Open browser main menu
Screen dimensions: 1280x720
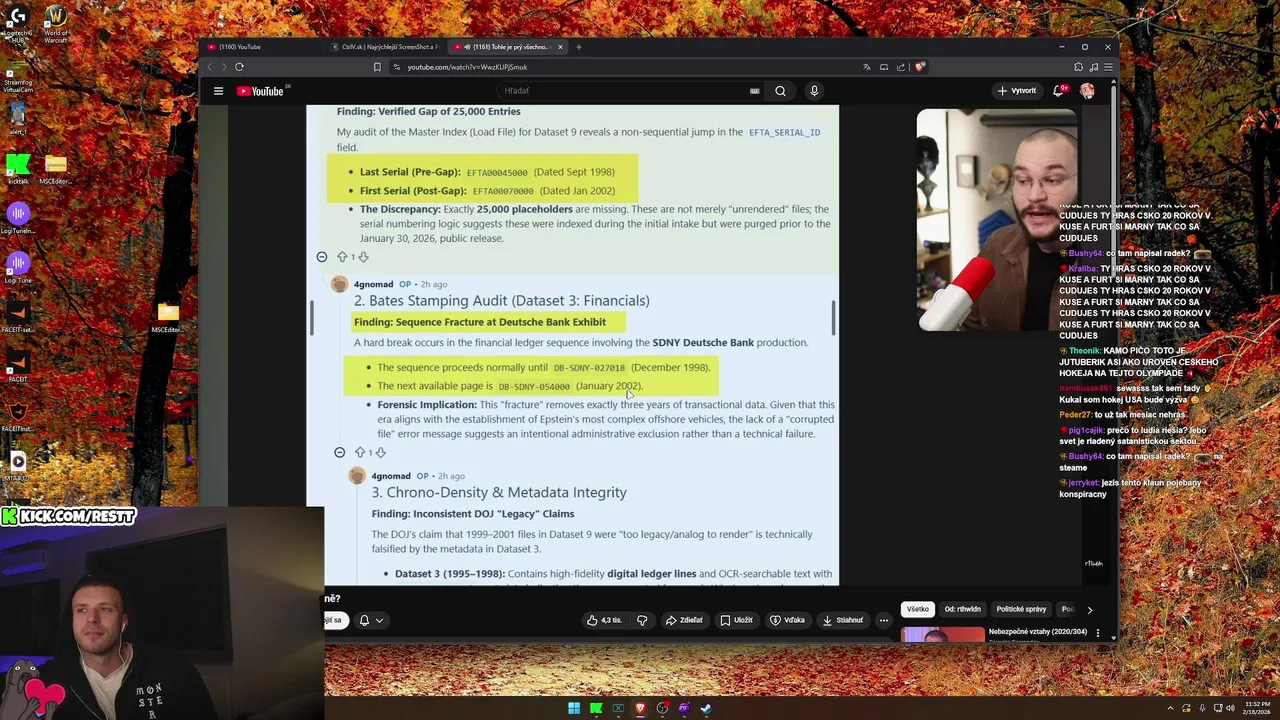point(1108,67)
